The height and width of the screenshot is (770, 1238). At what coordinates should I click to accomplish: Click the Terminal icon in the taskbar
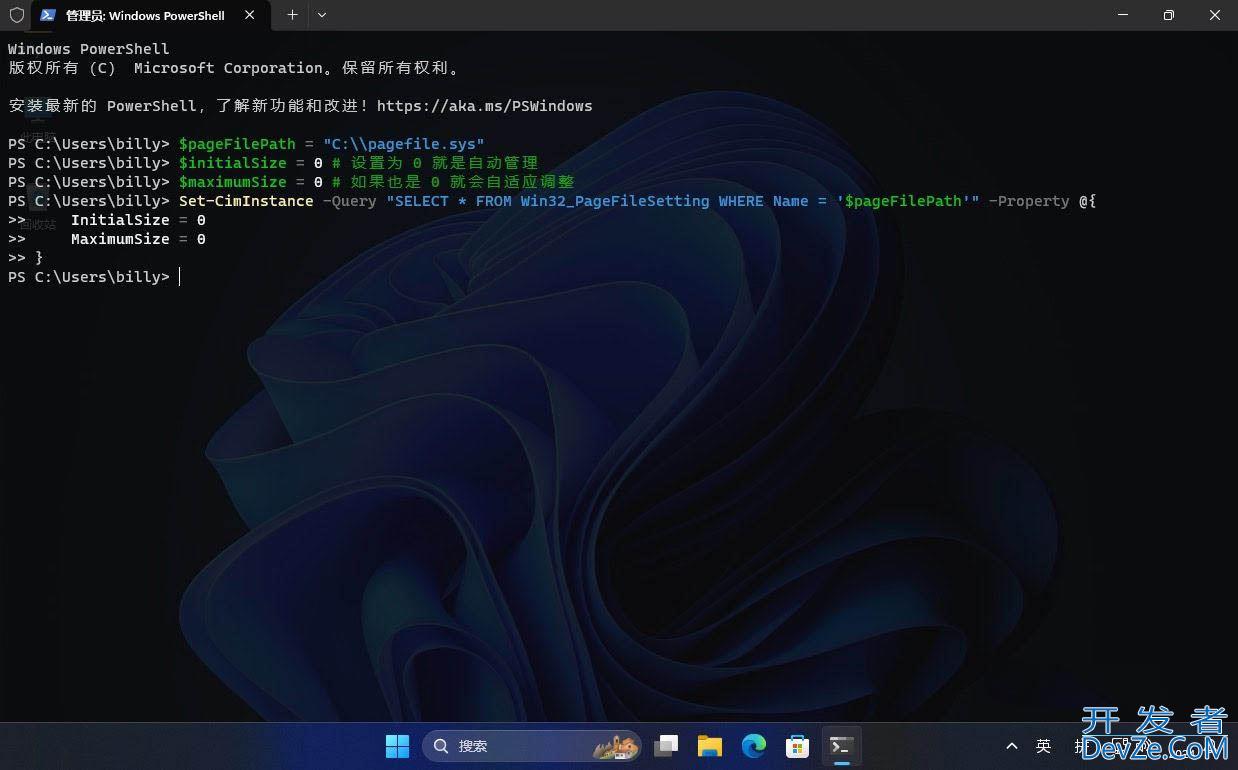pyautogui.click(x=841, y=746)
